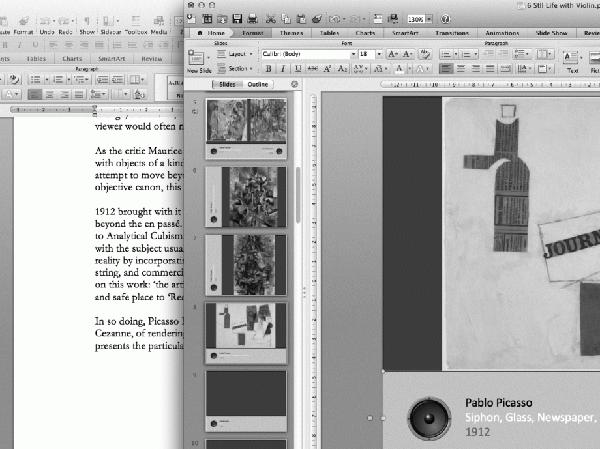Toggle Center alignment in Word Paragraph group
Image resolution: width=600 pixels, height=449 pixels.
tap(49, 94)
